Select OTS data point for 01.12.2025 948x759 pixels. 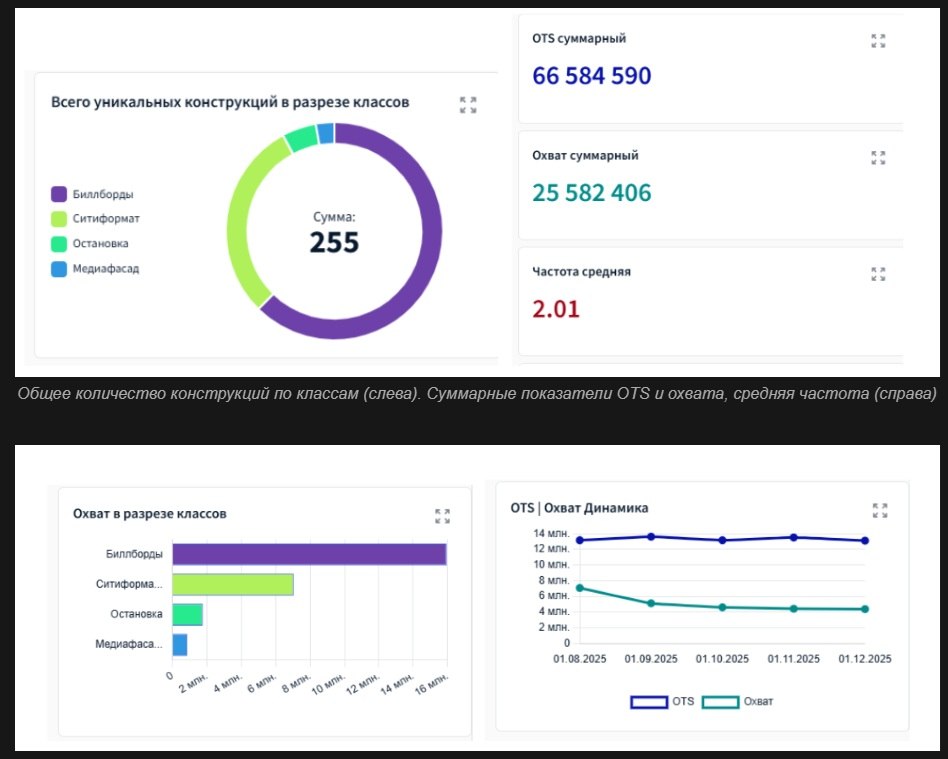(865, 541)
